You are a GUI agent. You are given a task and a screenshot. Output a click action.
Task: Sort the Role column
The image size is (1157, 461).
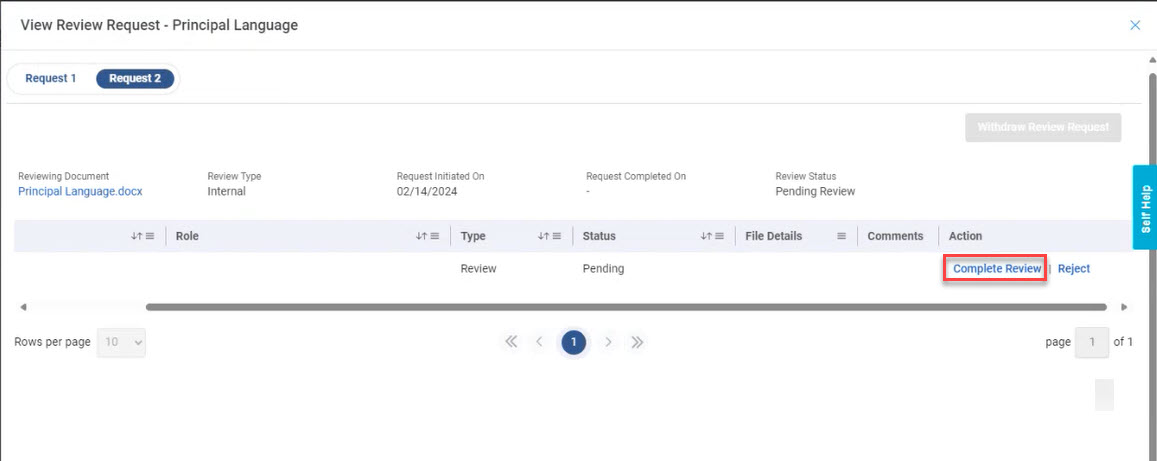(x=420, y=236)
